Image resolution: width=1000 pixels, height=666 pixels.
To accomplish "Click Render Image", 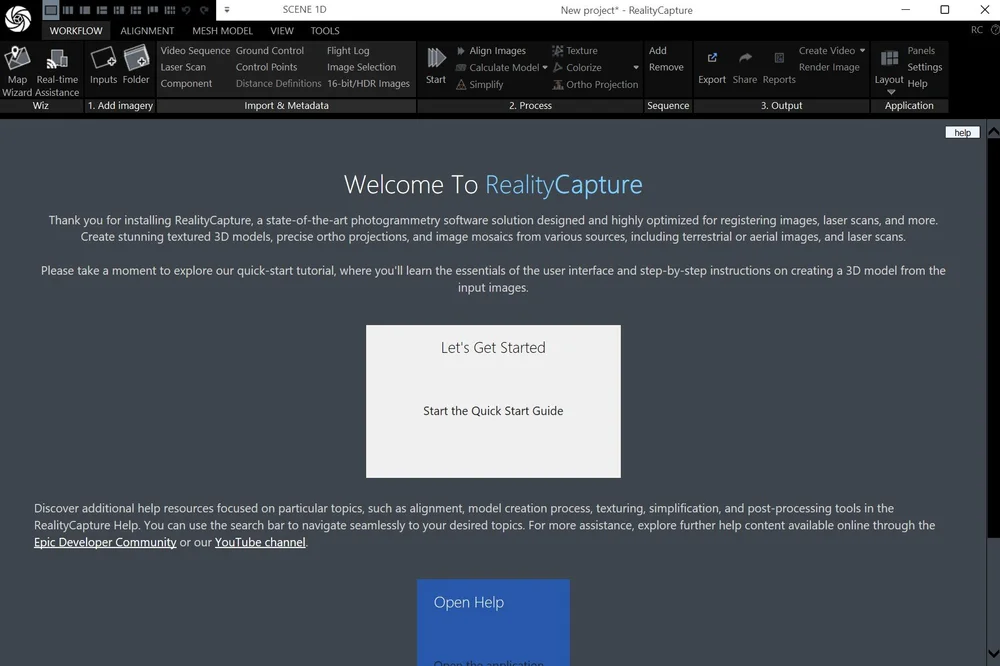I will tap(829, 67).
